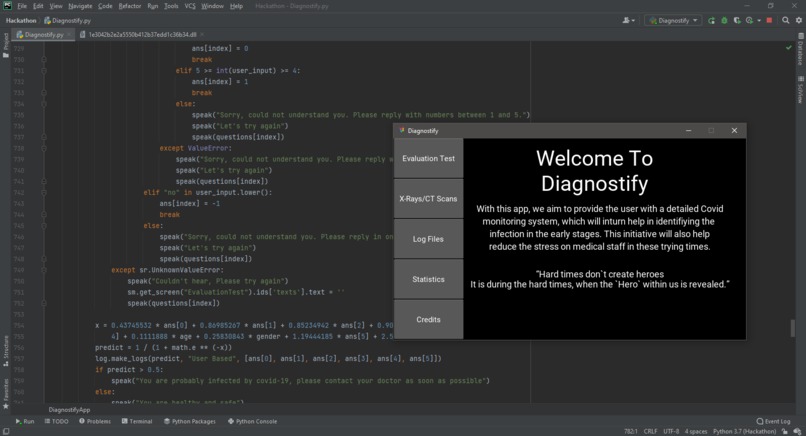Click the green Debug bug icon
The height and width of the screenshot is (436, 806).
724,21
